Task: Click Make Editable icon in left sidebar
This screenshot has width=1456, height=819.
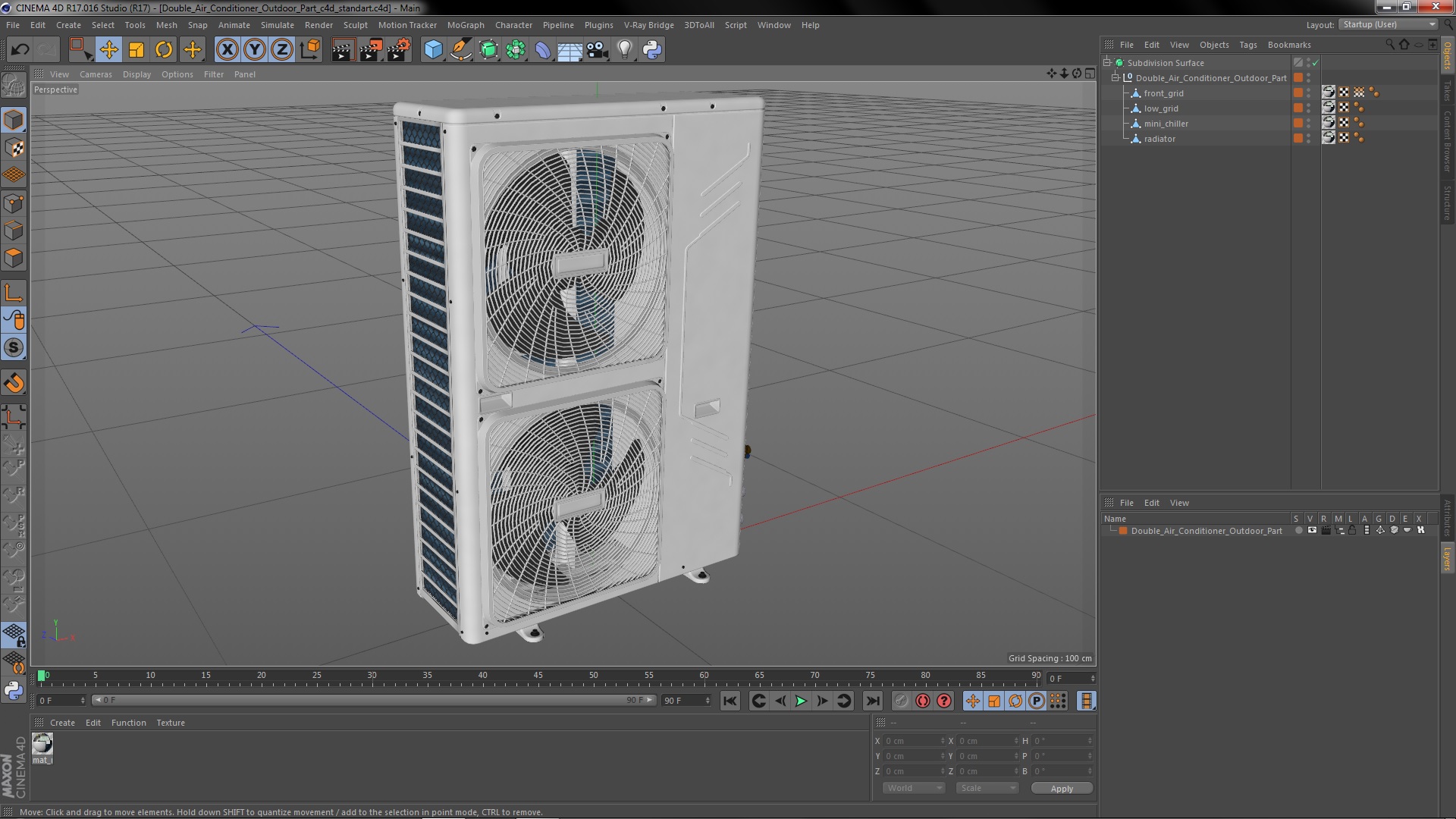Action: (14, 85)
